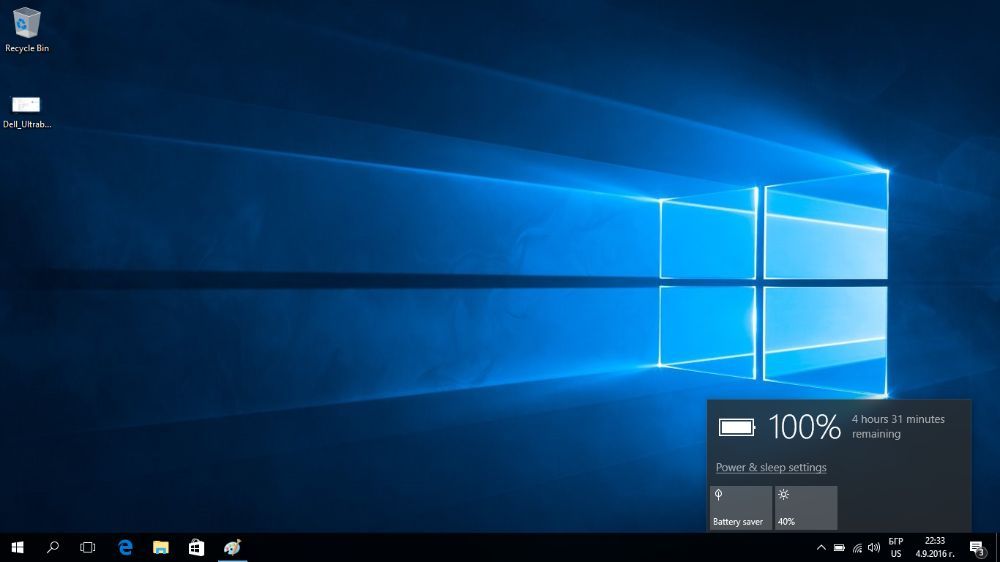Change the 40% brightness tile

coord(806,508)
